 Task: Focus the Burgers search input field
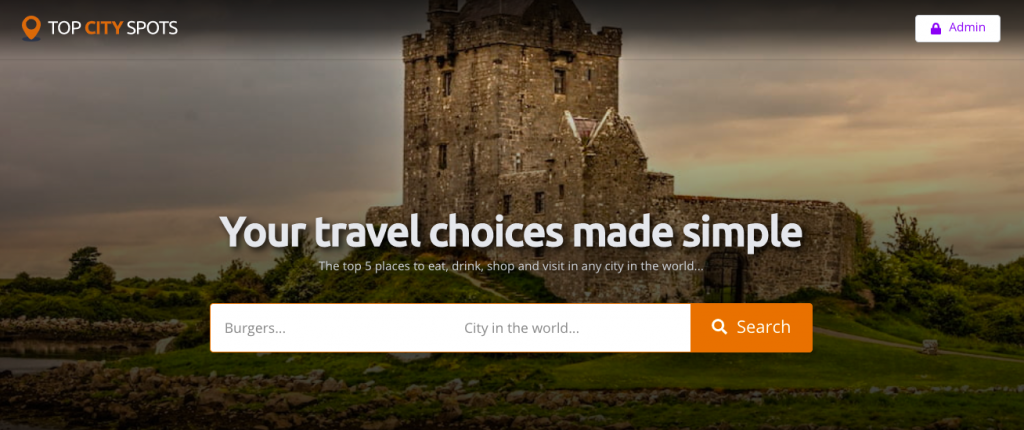(x=330, y=328)
